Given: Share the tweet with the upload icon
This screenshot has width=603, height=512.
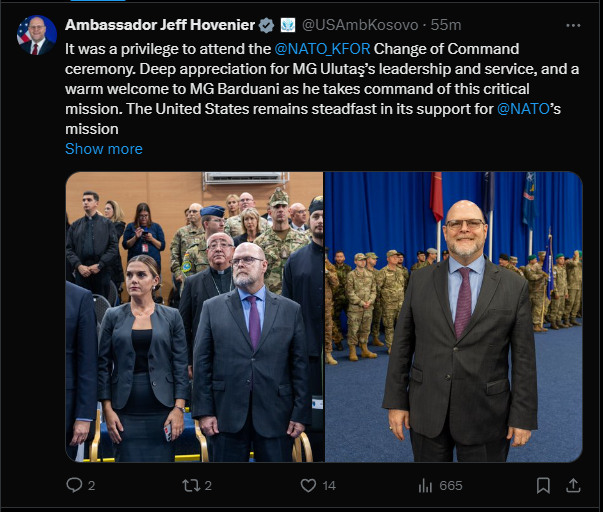Looking at the screenshot, I should pos(573,485).
